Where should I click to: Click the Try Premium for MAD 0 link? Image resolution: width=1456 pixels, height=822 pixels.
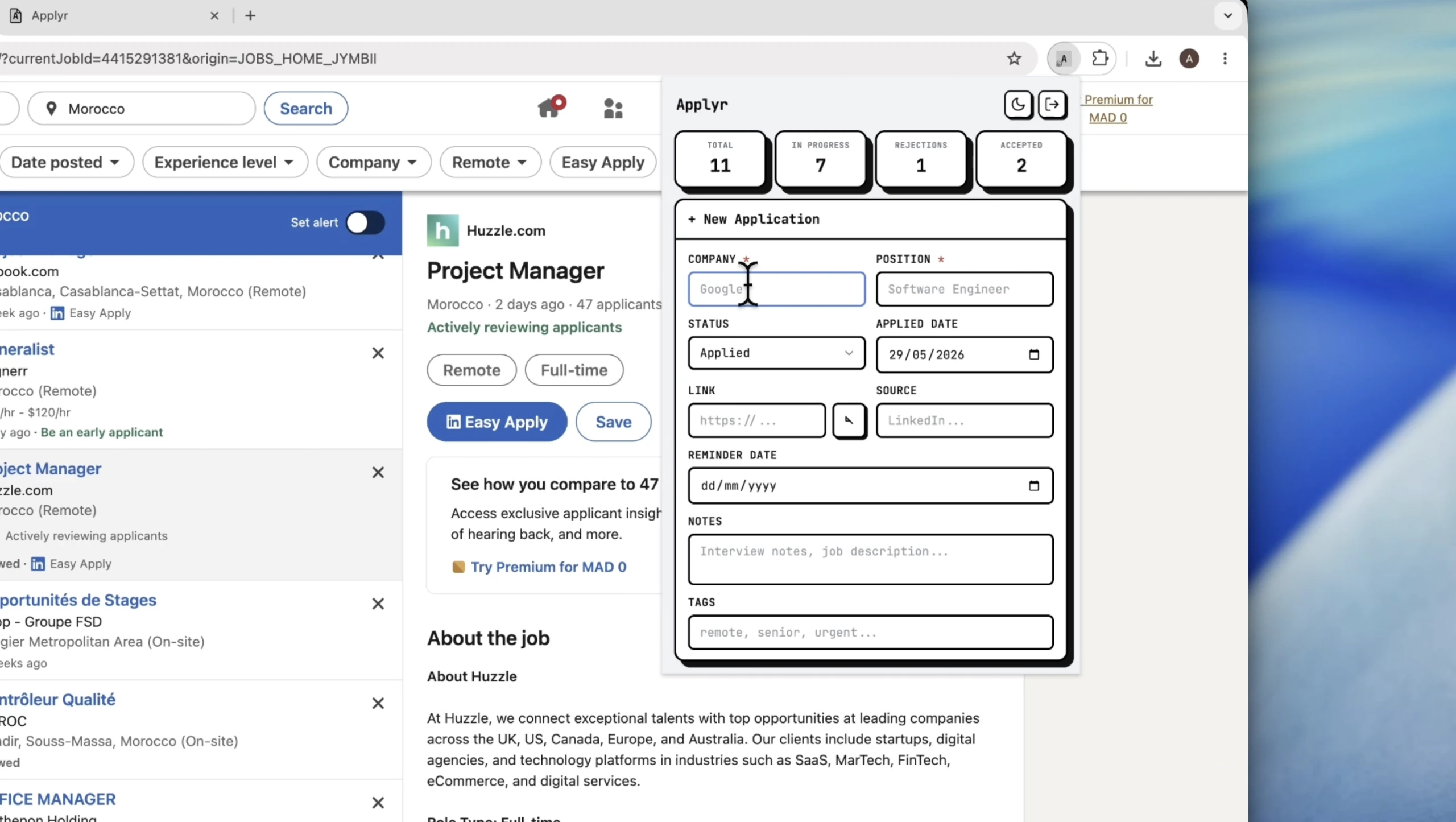pos(548,567)
